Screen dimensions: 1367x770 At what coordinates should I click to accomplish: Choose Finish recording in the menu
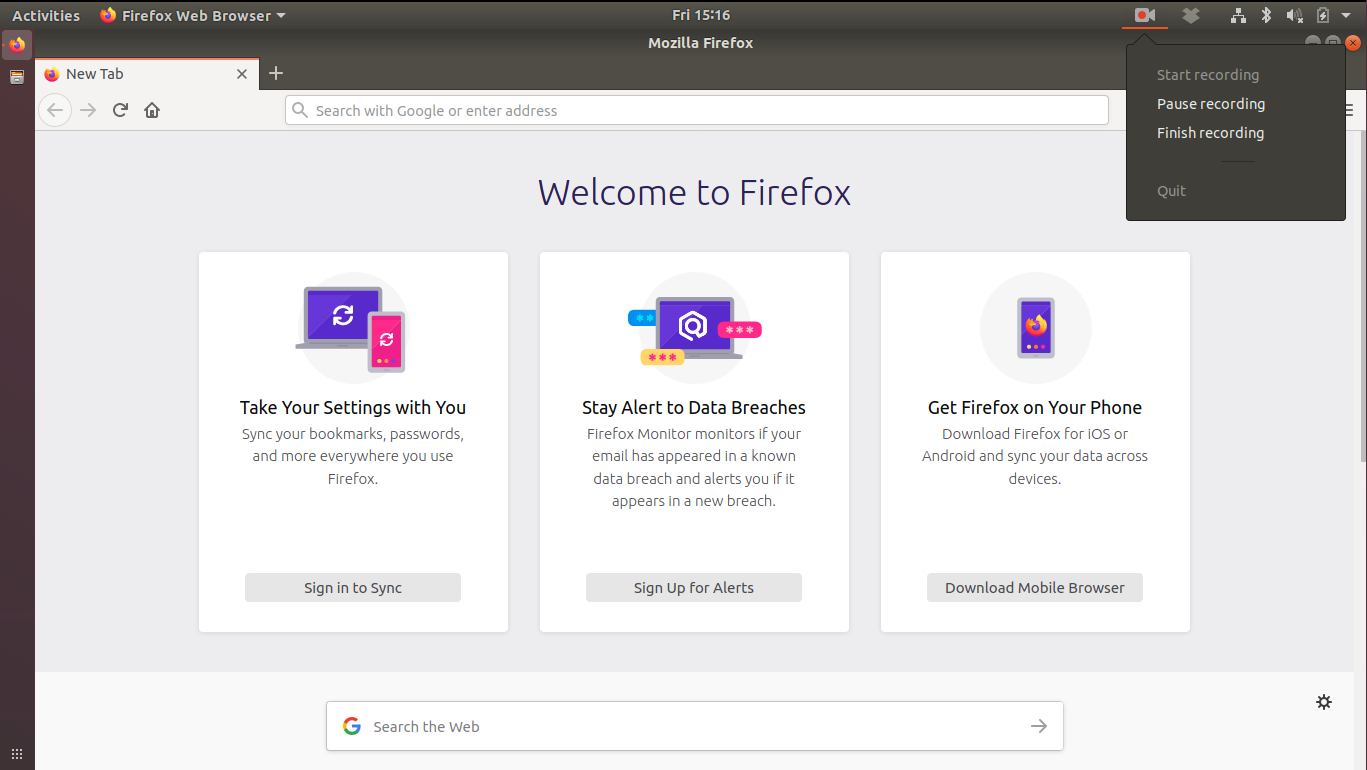[1210, 133]
